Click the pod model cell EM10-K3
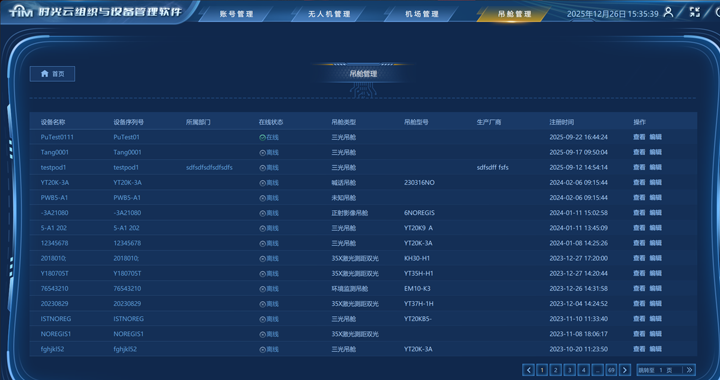The width and height of the screenshot is (720, 380). (x=417, y=289)
